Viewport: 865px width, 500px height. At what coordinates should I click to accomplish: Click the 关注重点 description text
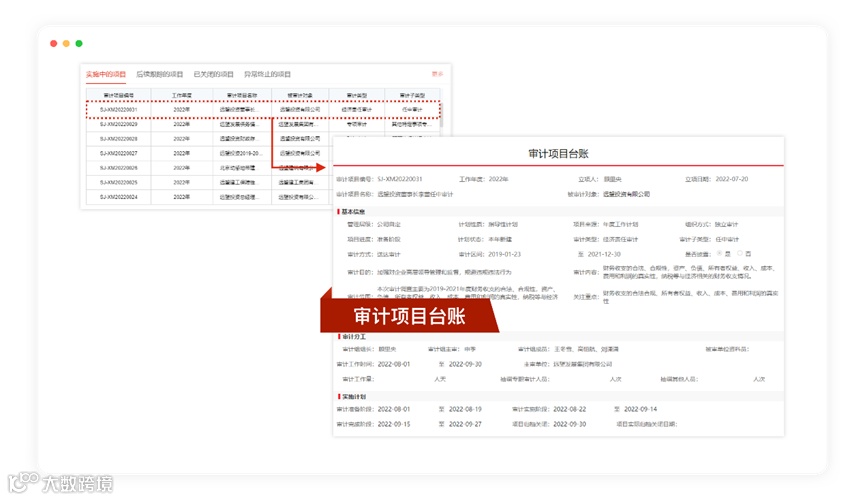(690, 297)
